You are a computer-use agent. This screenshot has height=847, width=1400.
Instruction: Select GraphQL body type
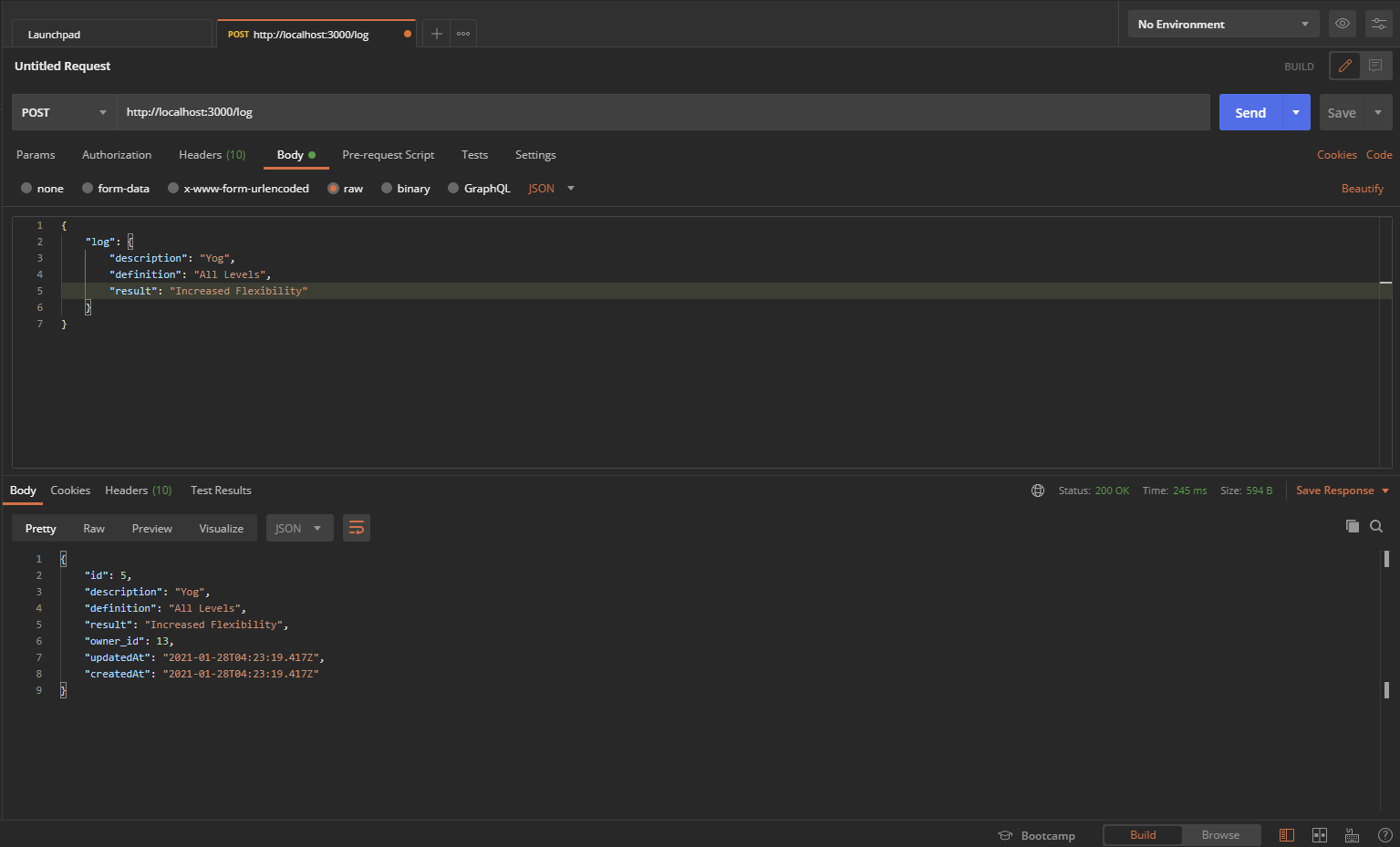coord(479,189)
